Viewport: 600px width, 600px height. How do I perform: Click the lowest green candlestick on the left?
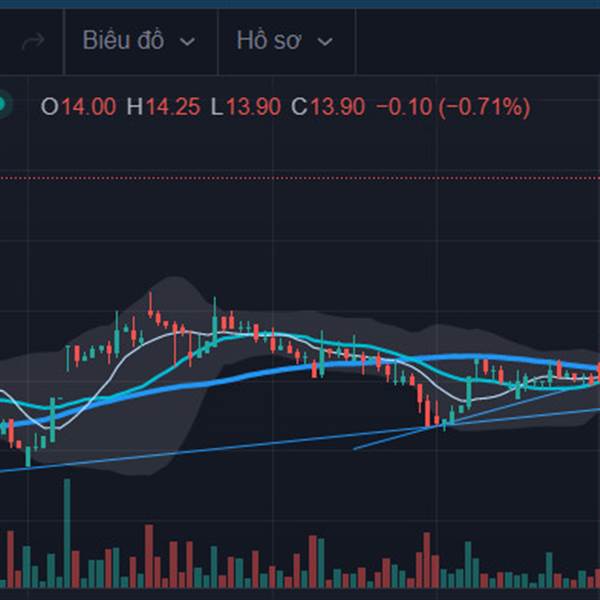pos(28,456)
